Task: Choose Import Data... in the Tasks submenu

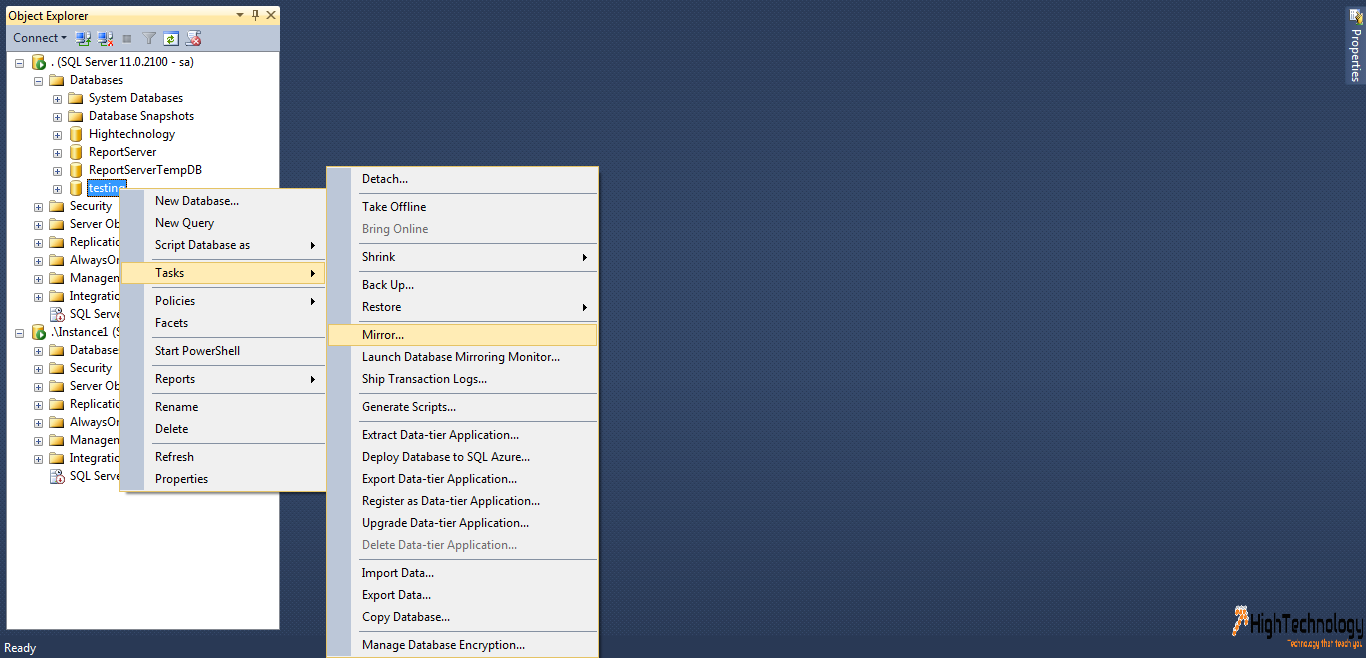Action: tap(462, 573)
